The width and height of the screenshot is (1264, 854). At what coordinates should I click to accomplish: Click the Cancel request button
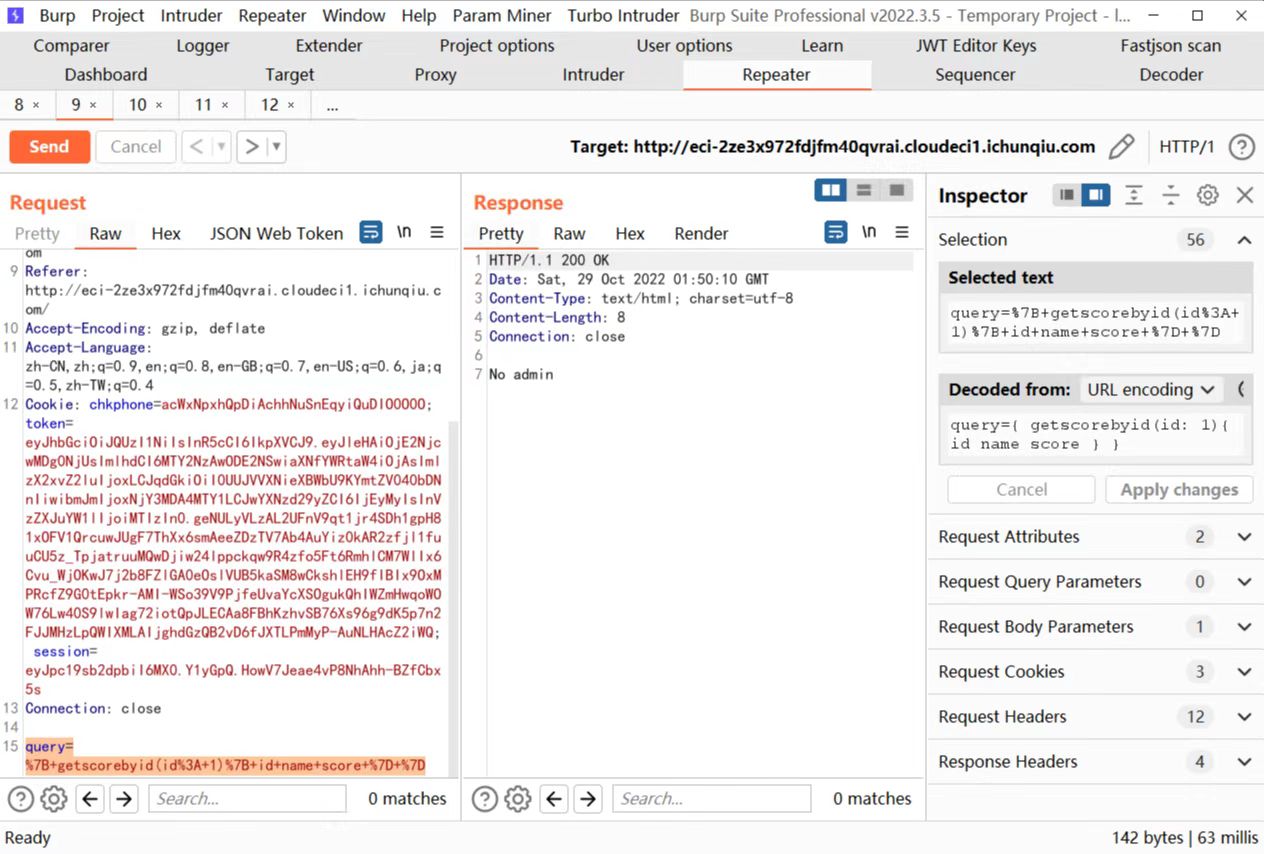click(x=136, y=147)
